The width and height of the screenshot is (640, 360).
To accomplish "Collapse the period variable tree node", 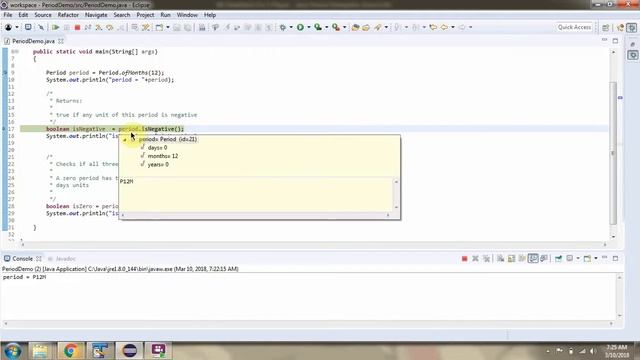I will coord(125,140).
